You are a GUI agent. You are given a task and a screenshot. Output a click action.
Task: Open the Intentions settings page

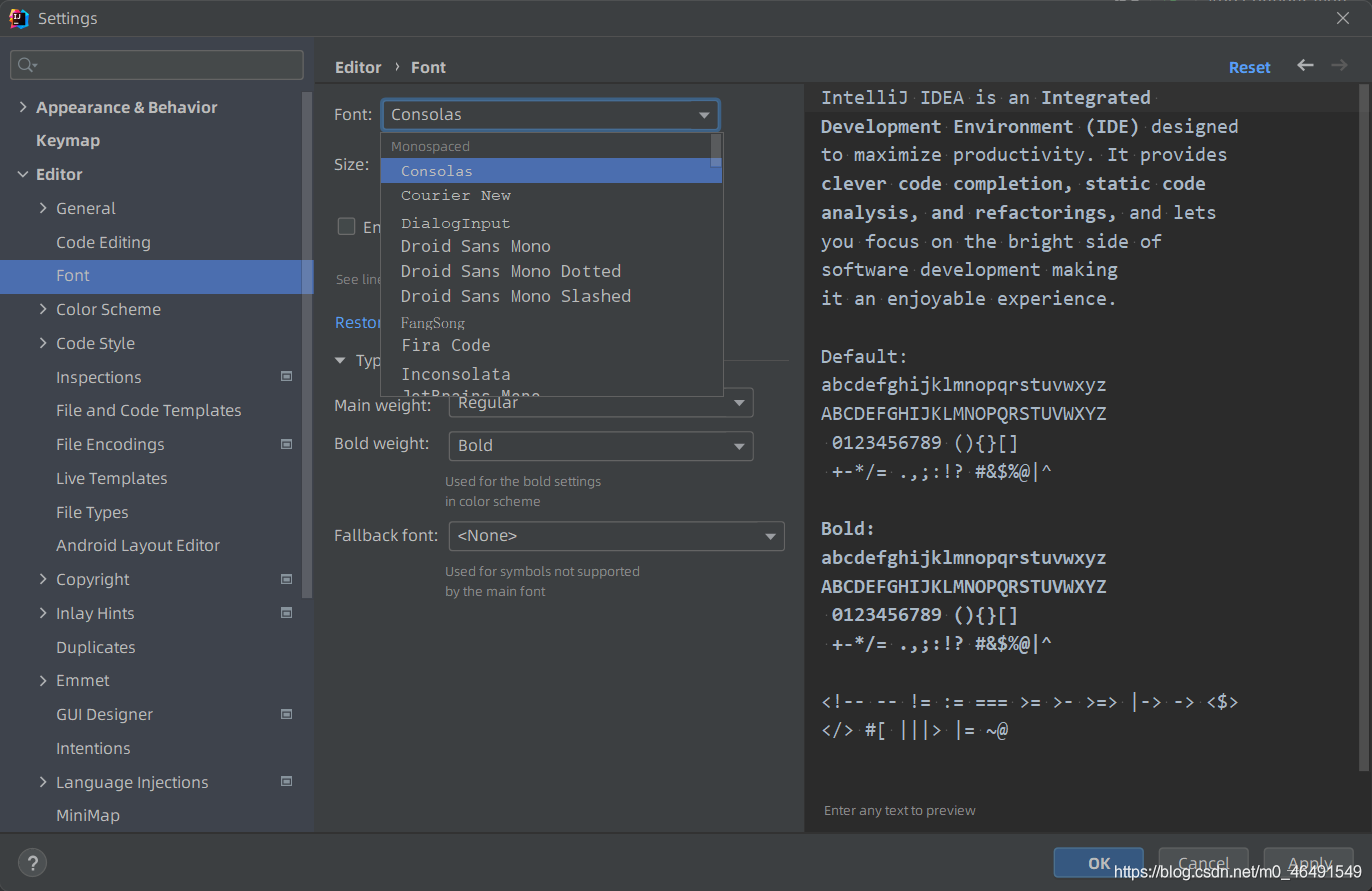point(93,748)
